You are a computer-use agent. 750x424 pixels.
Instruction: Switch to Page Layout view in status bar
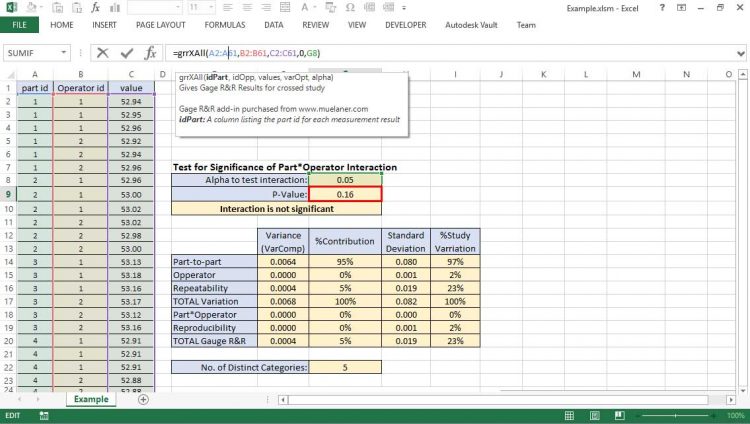pos(595,415)
